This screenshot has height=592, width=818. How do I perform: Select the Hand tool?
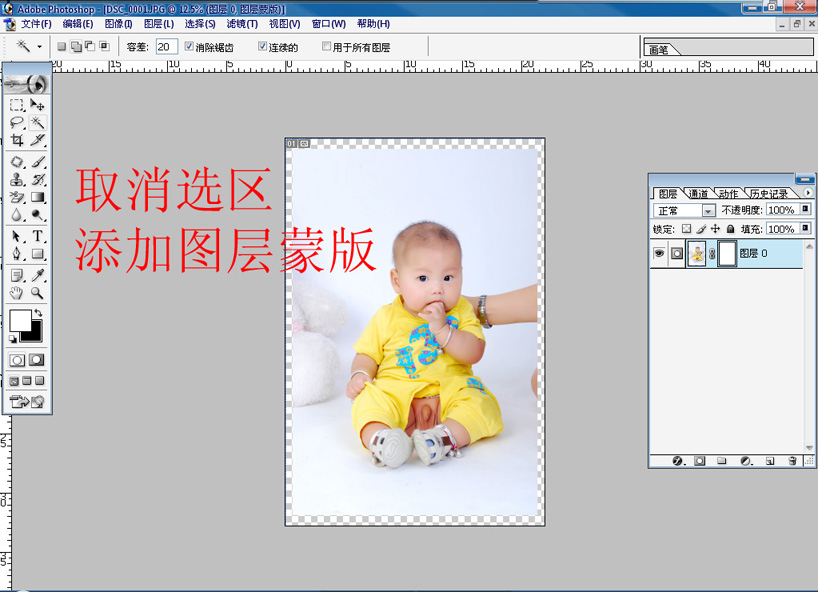[x=17, y=293]
